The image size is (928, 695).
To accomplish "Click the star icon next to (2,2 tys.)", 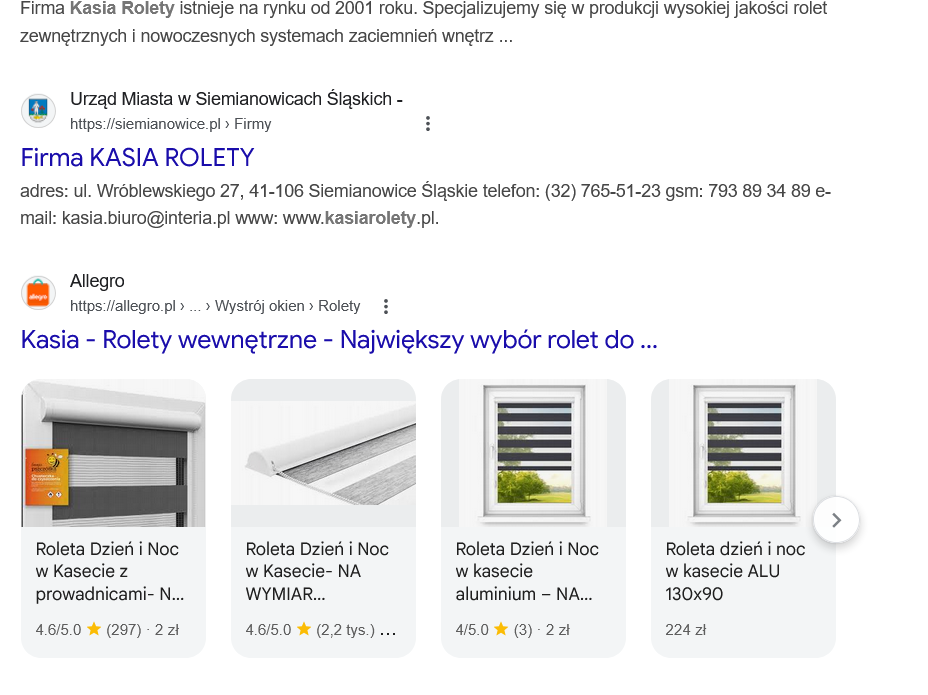I will [x=305, y=630].
